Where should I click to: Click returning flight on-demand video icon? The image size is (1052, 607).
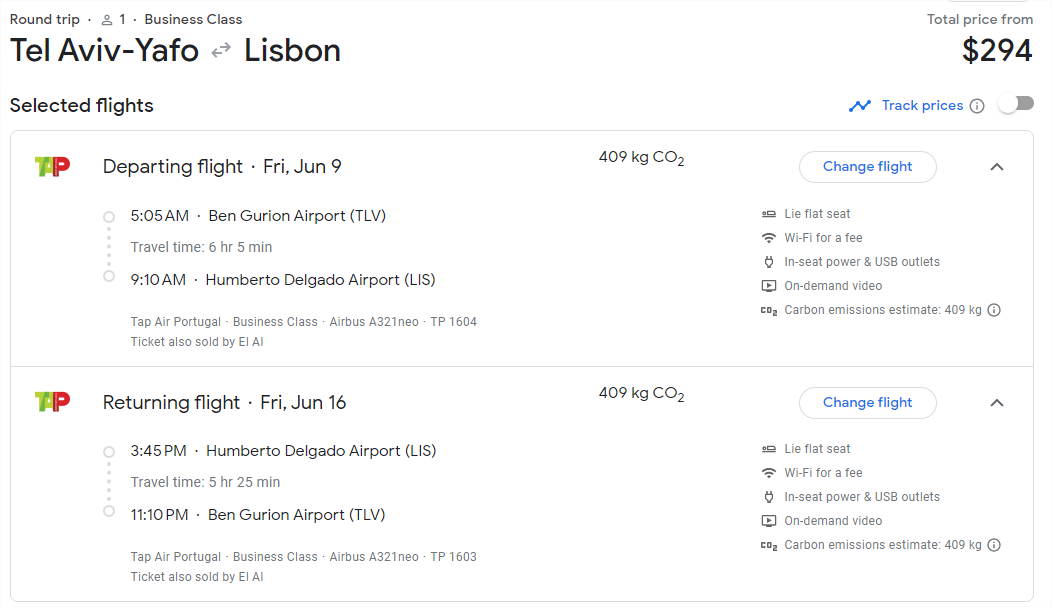769,521
